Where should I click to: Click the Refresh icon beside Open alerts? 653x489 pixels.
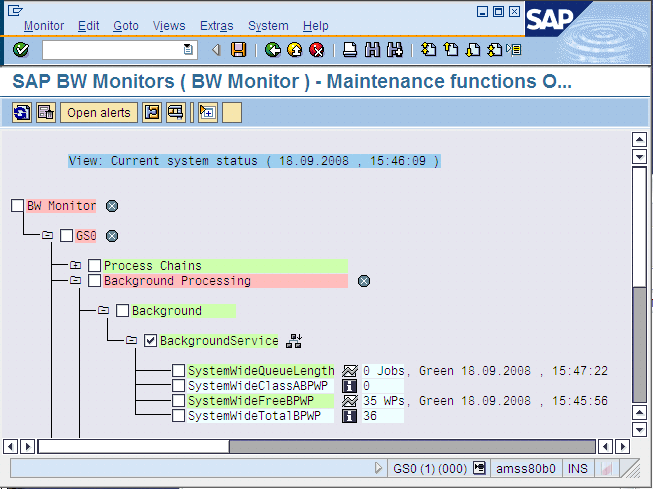tap(21, 112)
